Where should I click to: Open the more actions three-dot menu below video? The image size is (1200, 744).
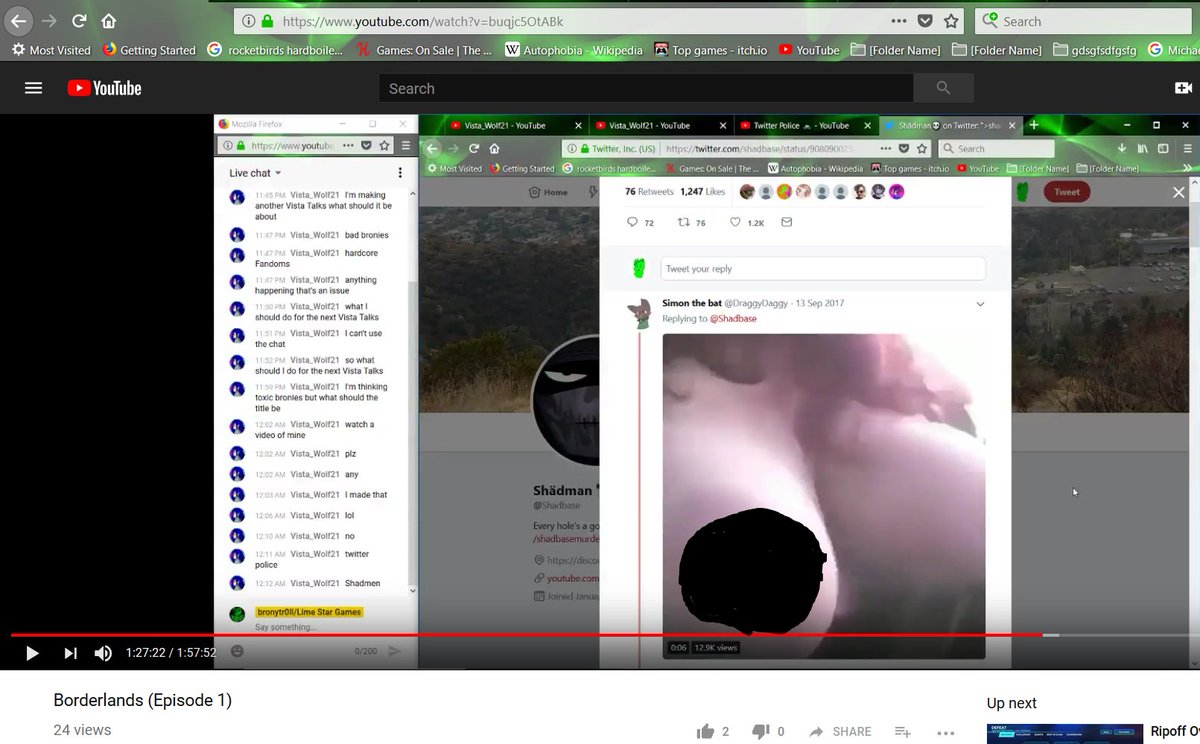[946, 731]
